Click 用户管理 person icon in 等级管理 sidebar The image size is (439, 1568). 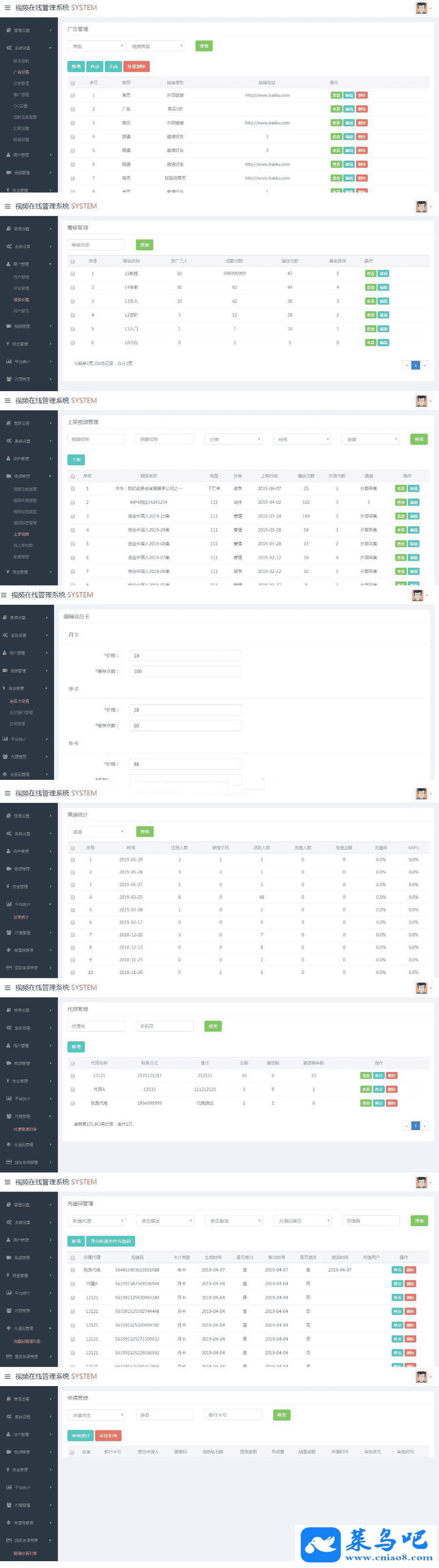click(x=8, y=264)
